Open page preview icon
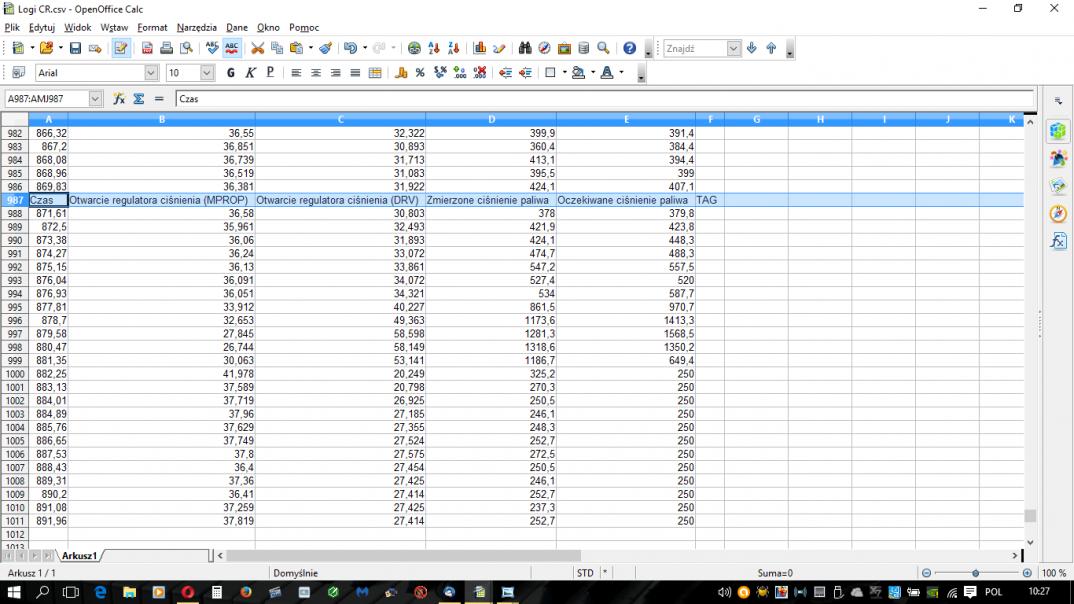The width and height of the screenshot is (1074, 604). pos(186,49)
